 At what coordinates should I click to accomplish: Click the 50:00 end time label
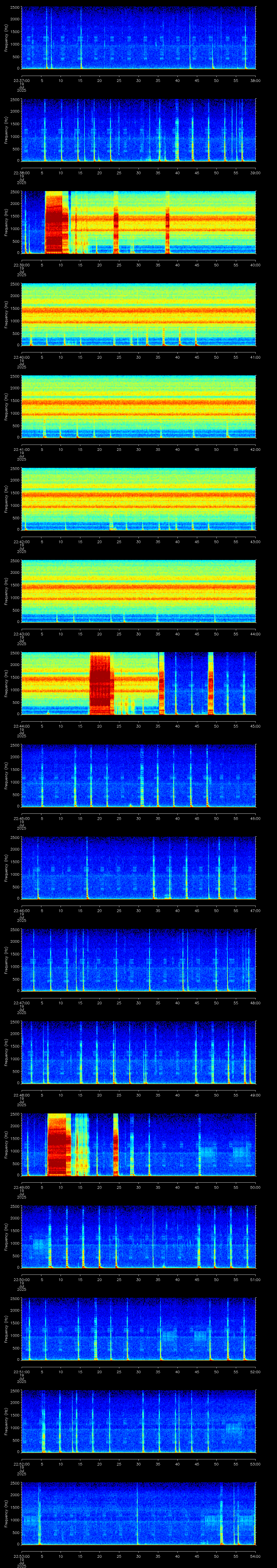(x=255, y=1187)
